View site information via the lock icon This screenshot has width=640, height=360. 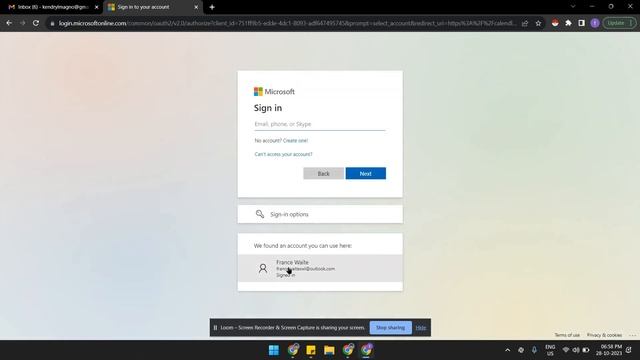pyautogui.click(x=52, y=24)
